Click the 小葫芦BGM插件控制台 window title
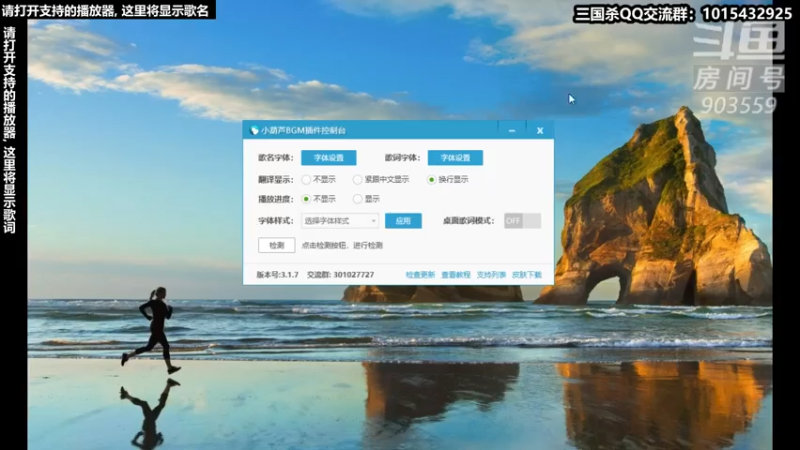Viewport: 800px width, 450px height. [x=304, y=131]
